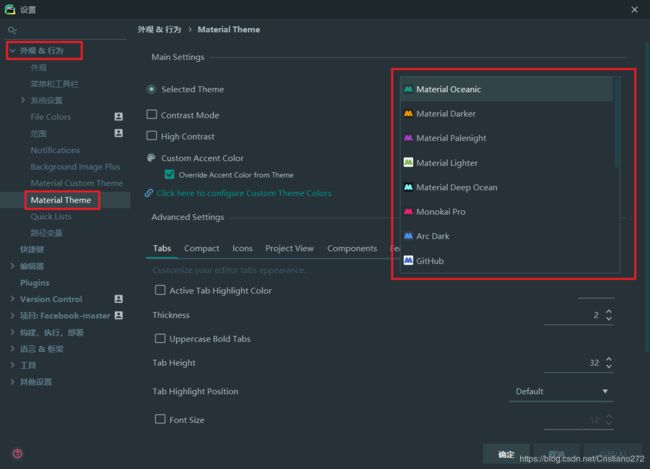Click the 外观 & 行为 breadcrumb
This screenshot has width=650, height=469.
point(159,29)
